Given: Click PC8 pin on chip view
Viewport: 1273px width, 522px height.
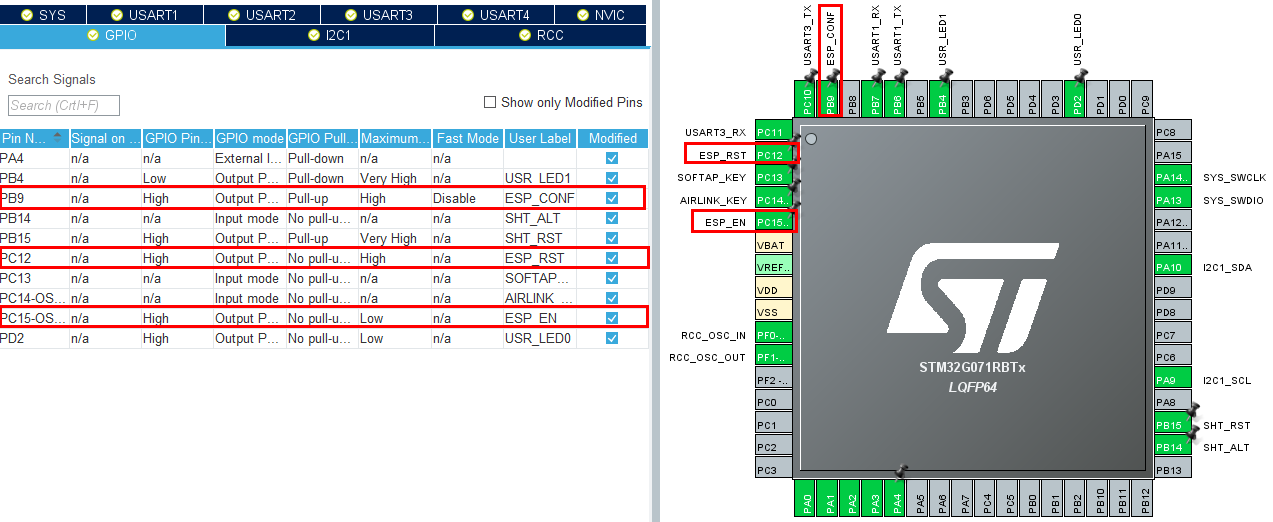Looking at the screenshot, I should pos(1172,132).
